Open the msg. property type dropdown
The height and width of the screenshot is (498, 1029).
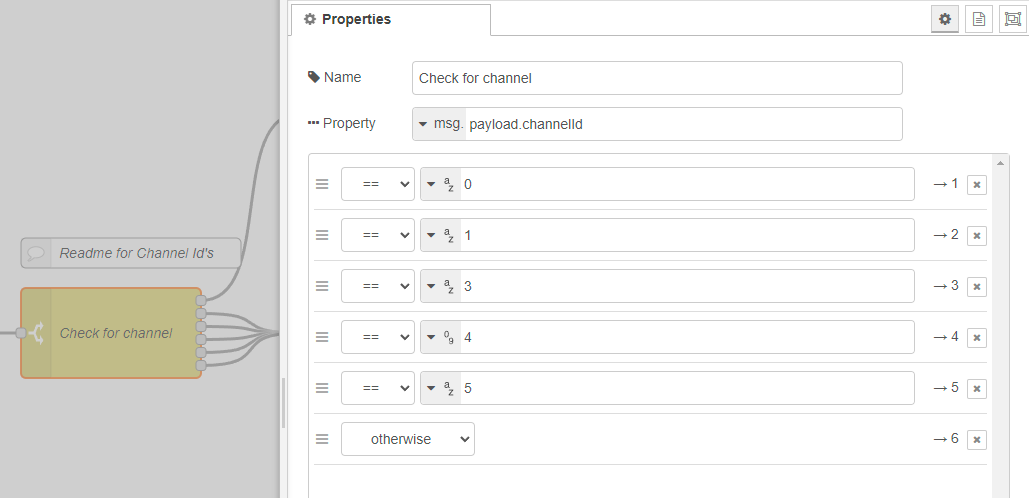pos(440,124)
